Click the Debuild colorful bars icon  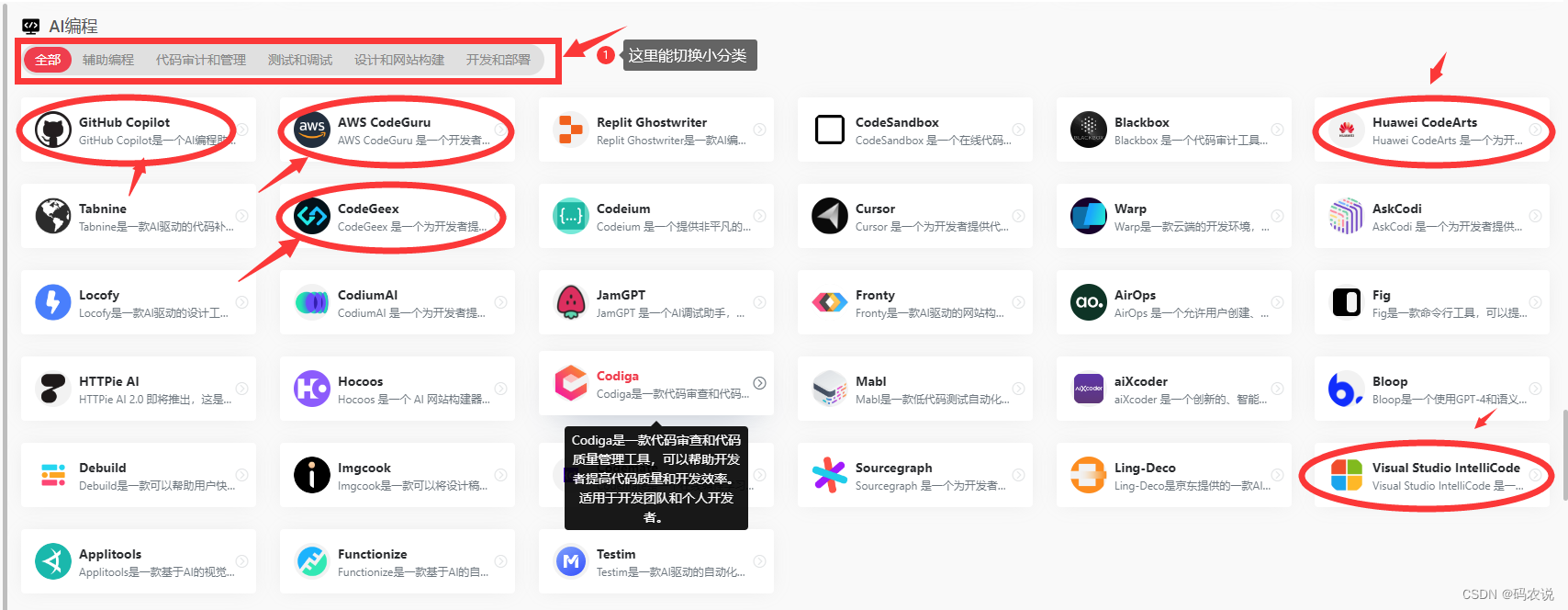click(x=53, y=476)
